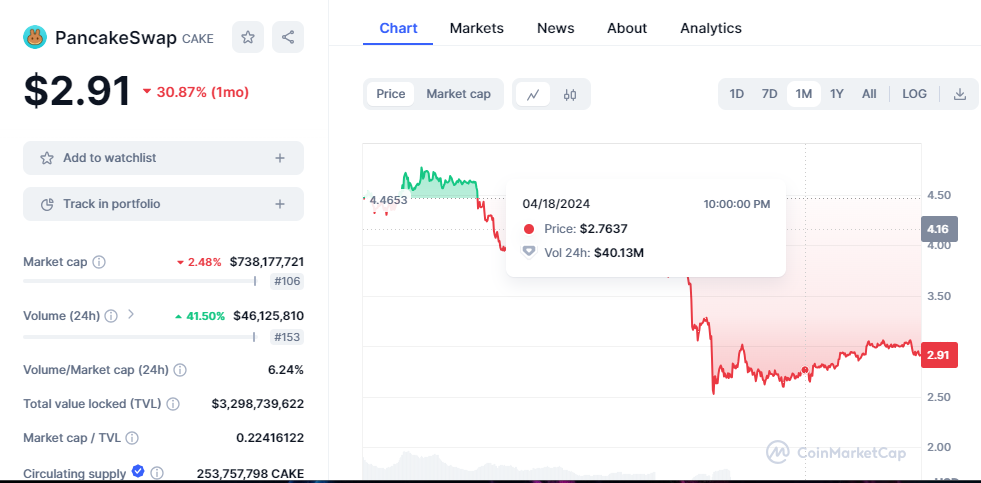Show Market cap / TVL info tooltip
This screenshot has width=981, height=483.
point(132,438)
